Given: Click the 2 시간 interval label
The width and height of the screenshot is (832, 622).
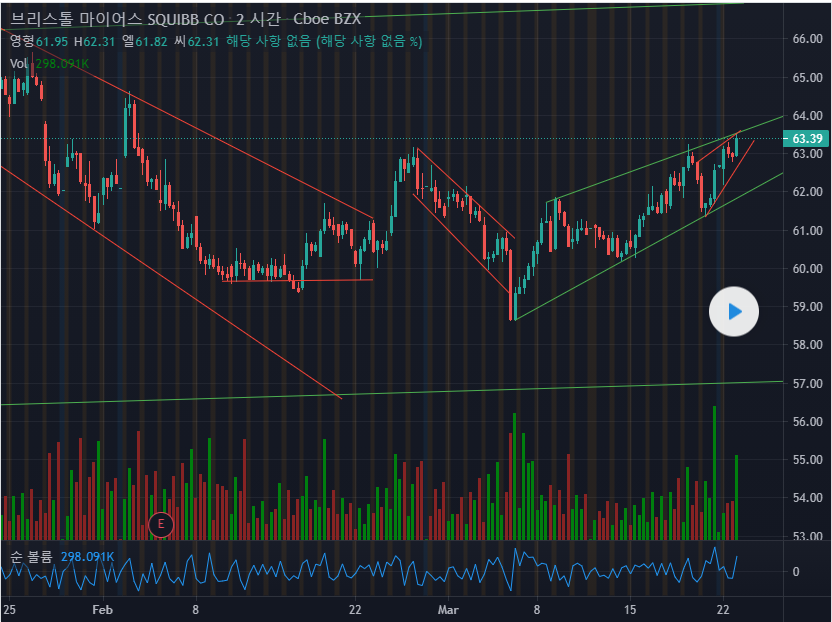Looking at the screenshot, I should pyautogui.click(x=258, y=19).
